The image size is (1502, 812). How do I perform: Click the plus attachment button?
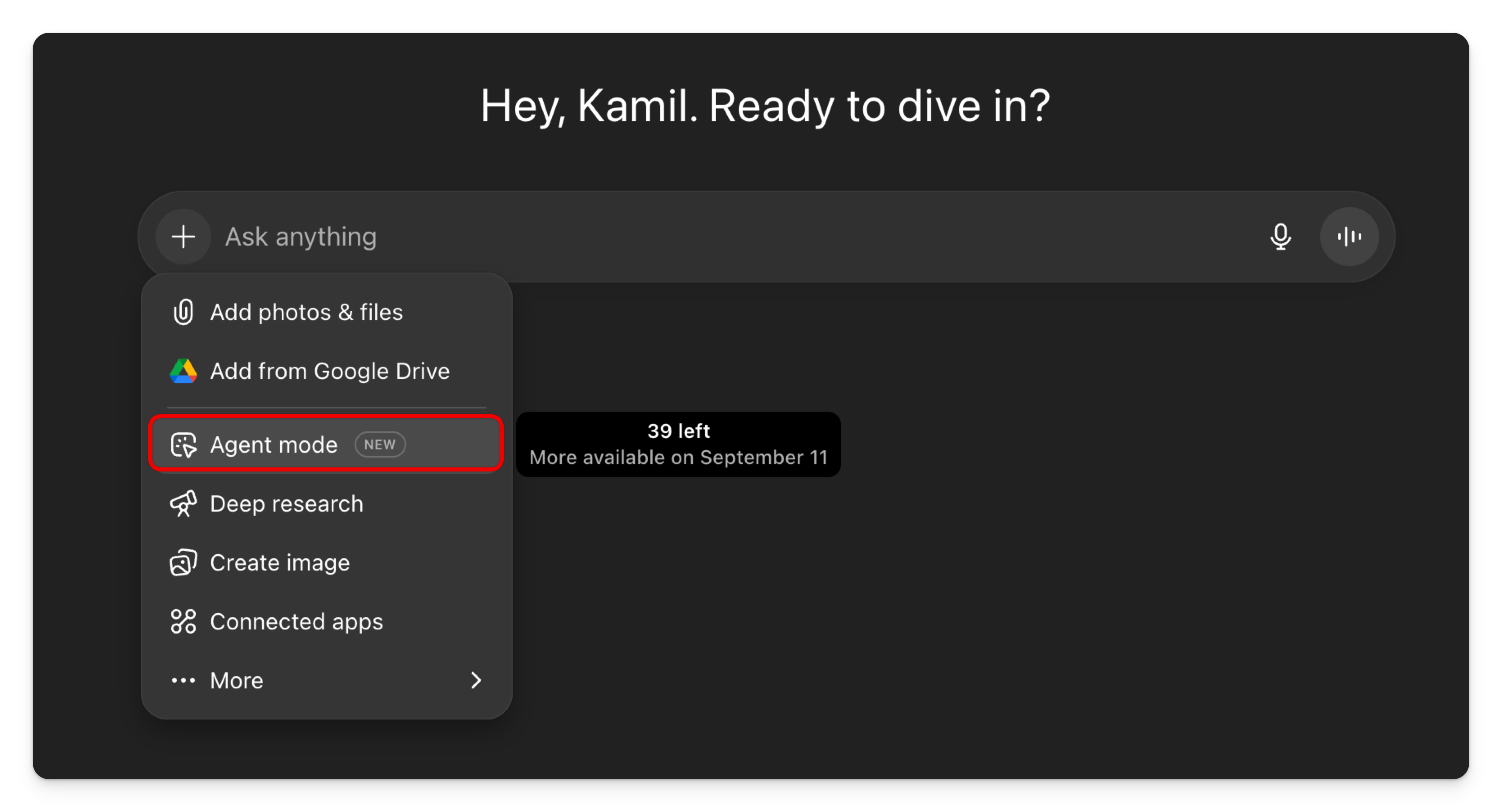(x=183, y=237)
